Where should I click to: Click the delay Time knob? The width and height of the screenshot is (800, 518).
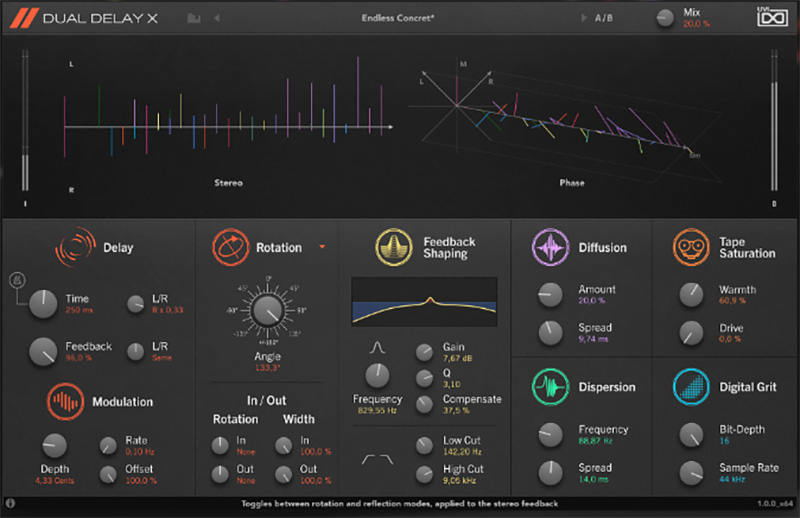tap(43, 304)
